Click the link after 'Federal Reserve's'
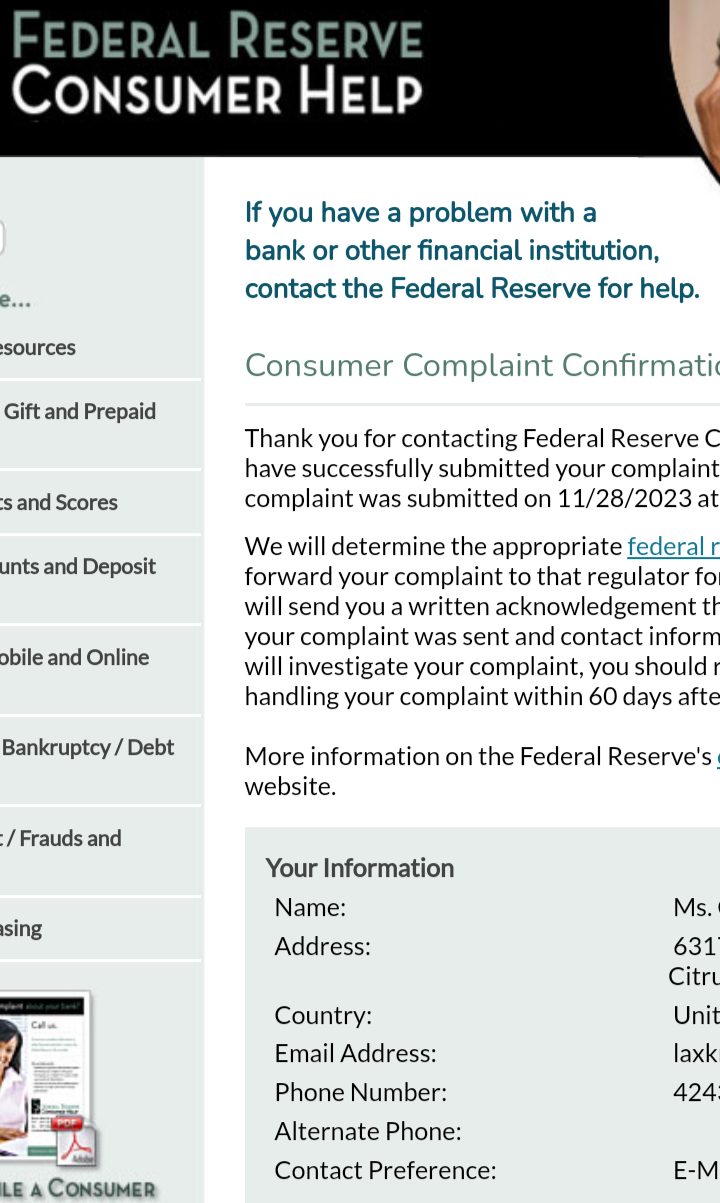 point(718,756)
